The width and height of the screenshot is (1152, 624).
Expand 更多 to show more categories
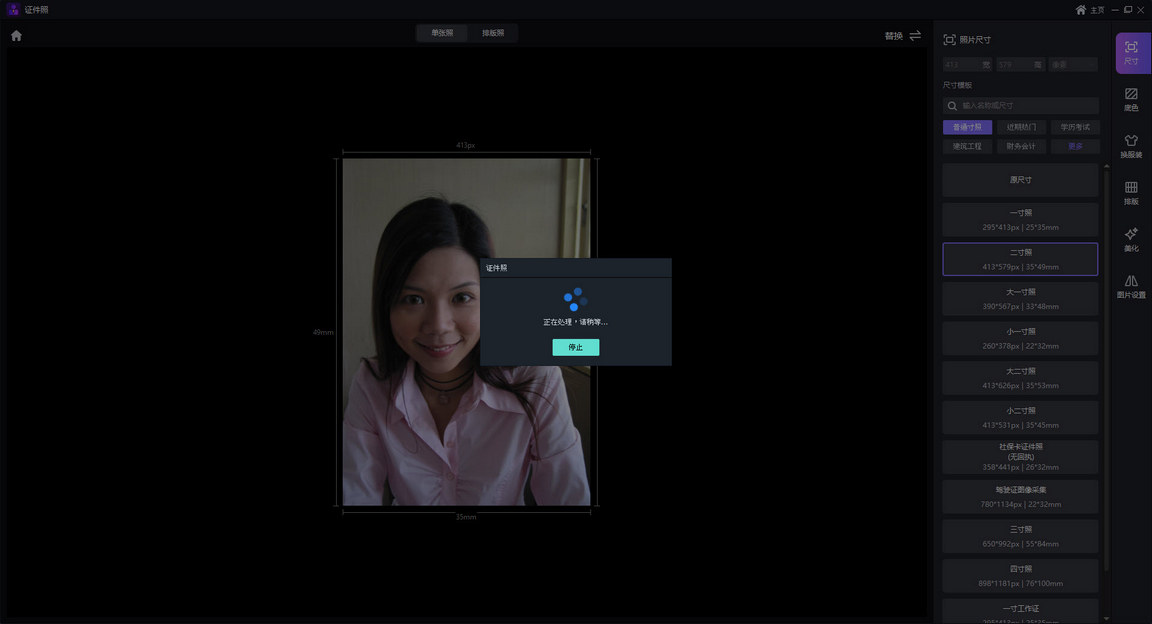1075,146
